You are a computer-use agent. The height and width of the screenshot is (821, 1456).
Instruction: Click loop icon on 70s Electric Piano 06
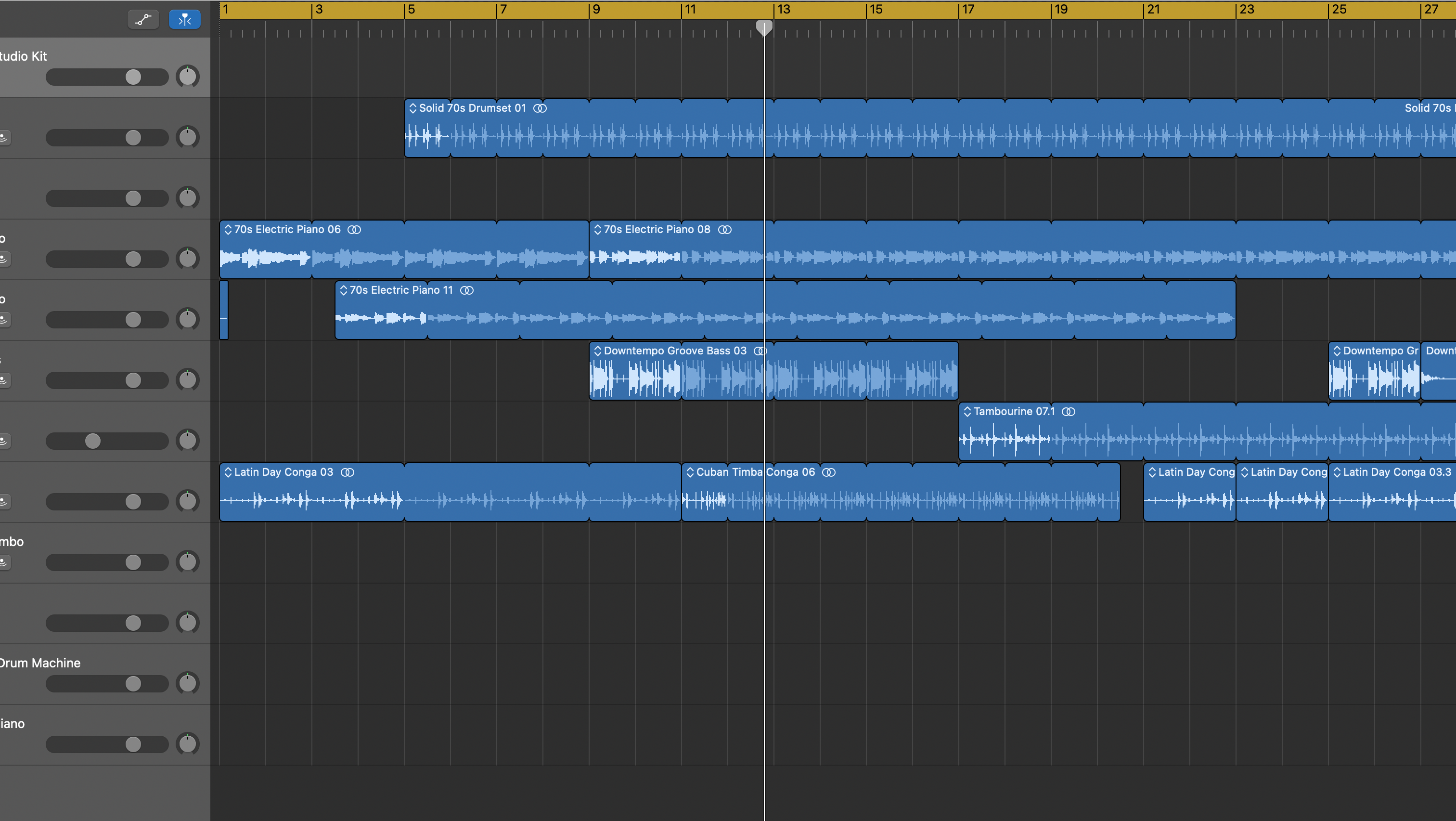pos(354,230)
